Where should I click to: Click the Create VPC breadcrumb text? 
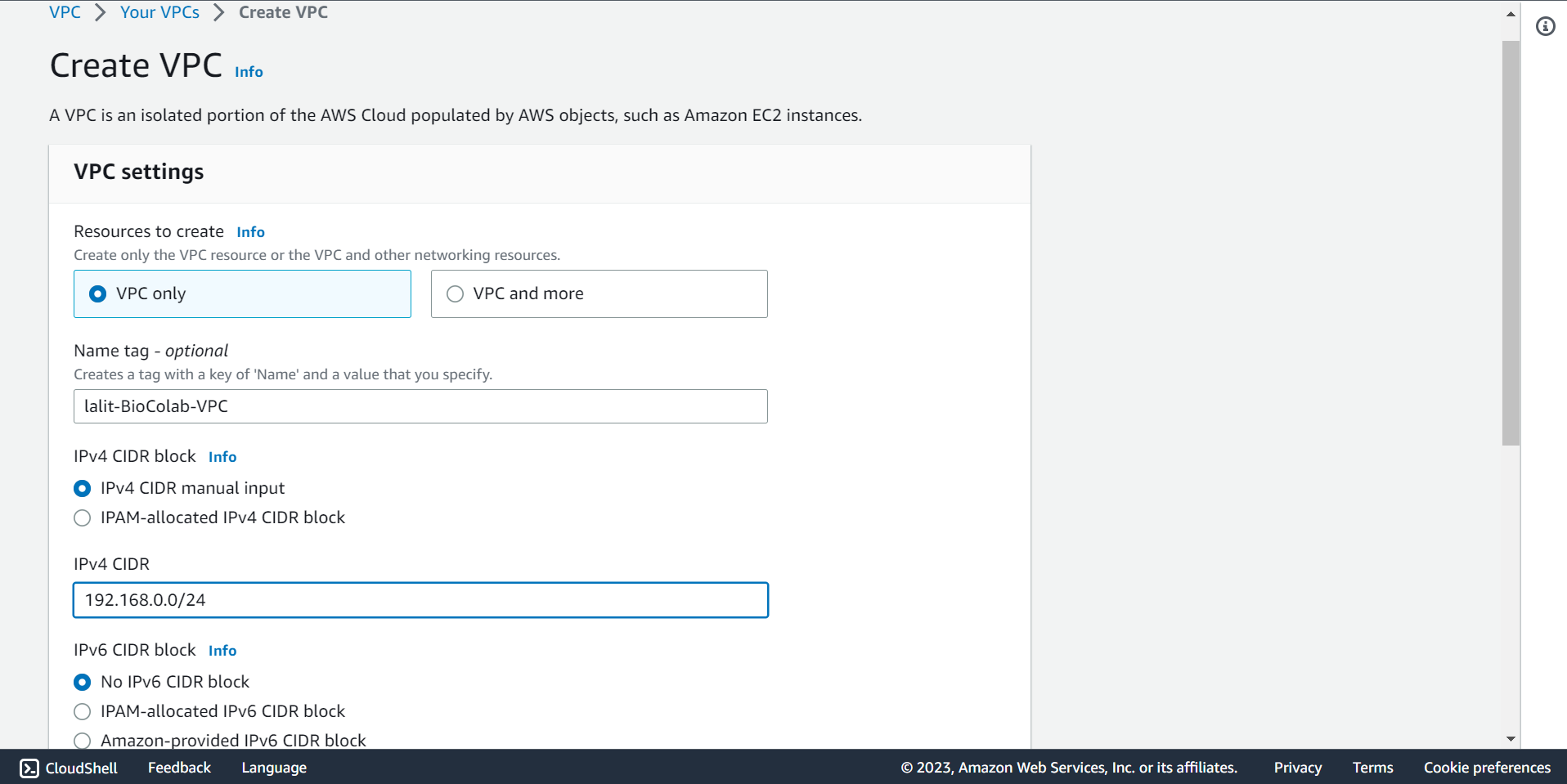[x=283, y=12]
